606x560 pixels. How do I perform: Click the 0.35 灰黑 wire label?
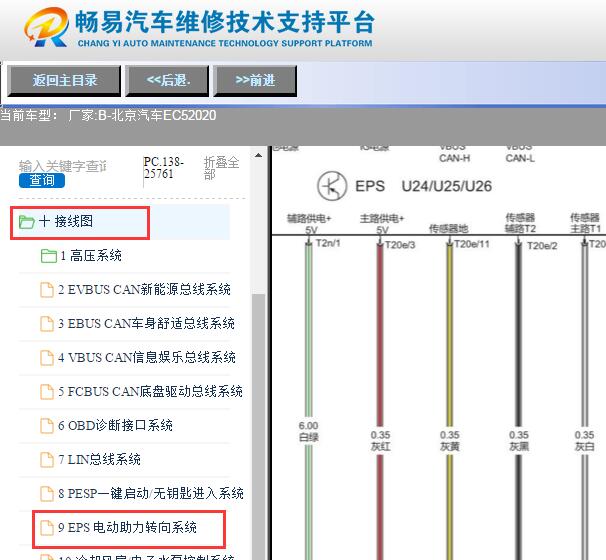coord(519,441)
